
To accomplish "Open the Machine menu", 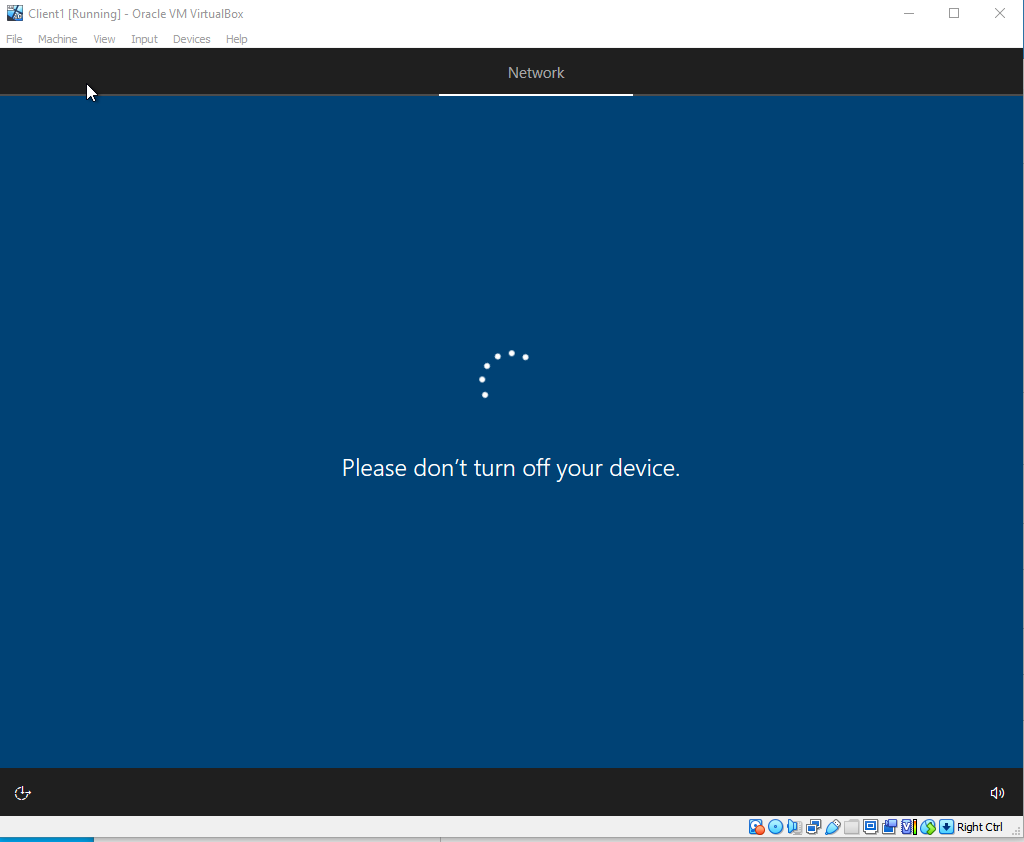I will click(x=57, y=39).
